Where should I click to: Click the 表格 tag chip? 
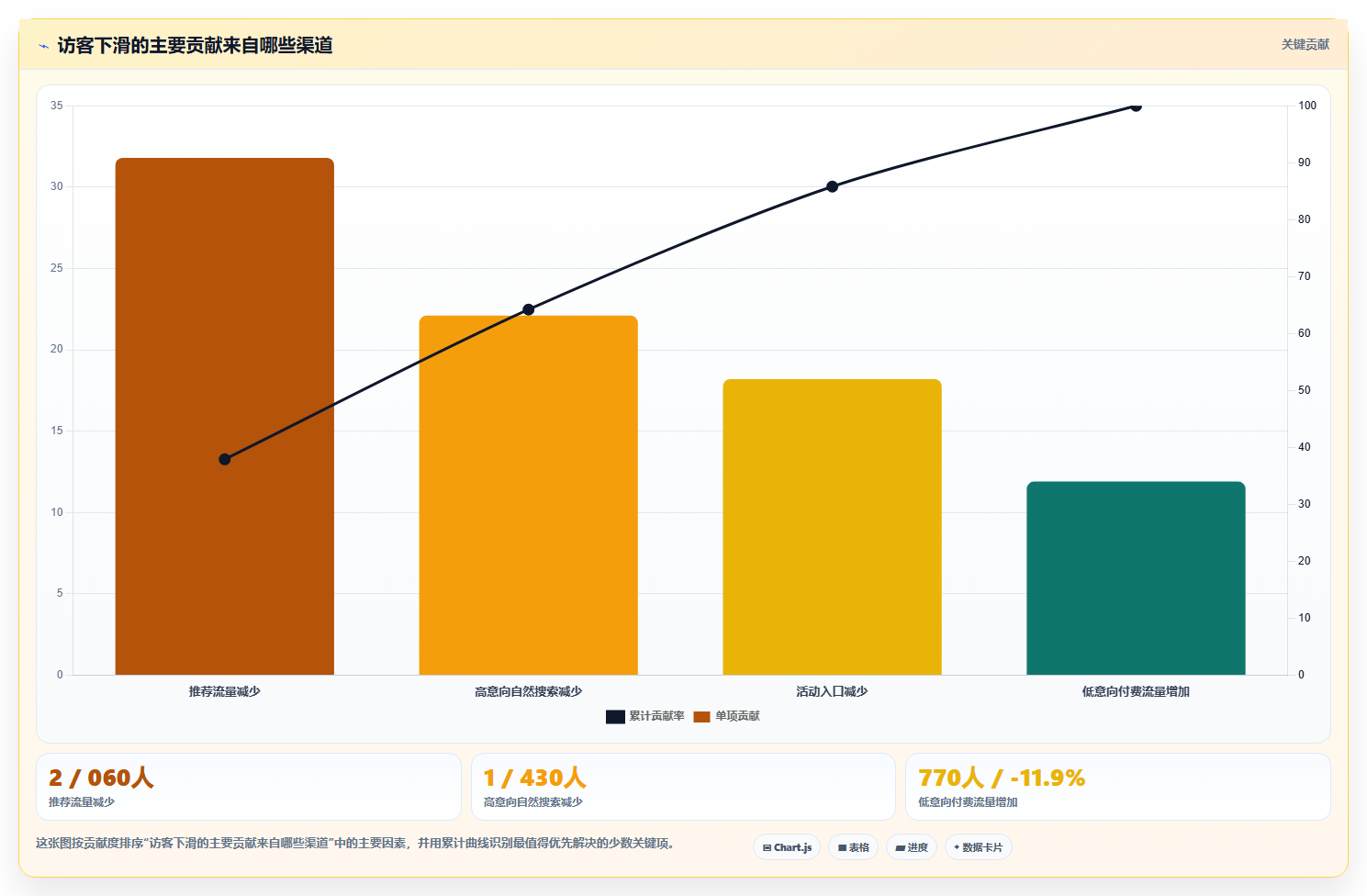pyautogui.click(x=853, y=847)
